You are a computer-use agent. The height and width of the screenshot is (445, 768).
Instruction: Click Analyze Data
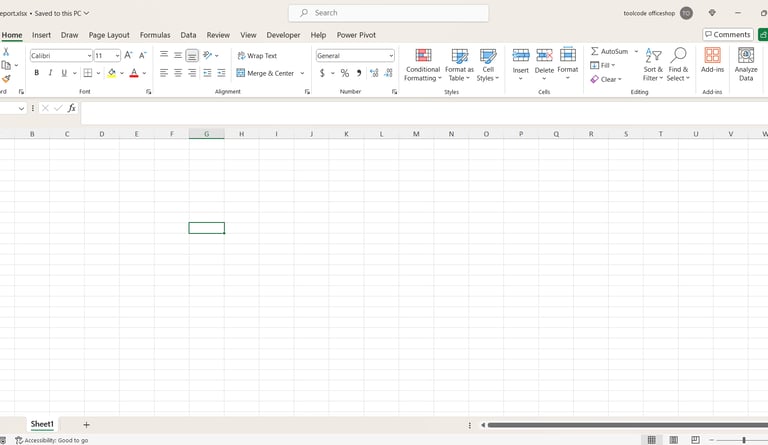[746, 65]
